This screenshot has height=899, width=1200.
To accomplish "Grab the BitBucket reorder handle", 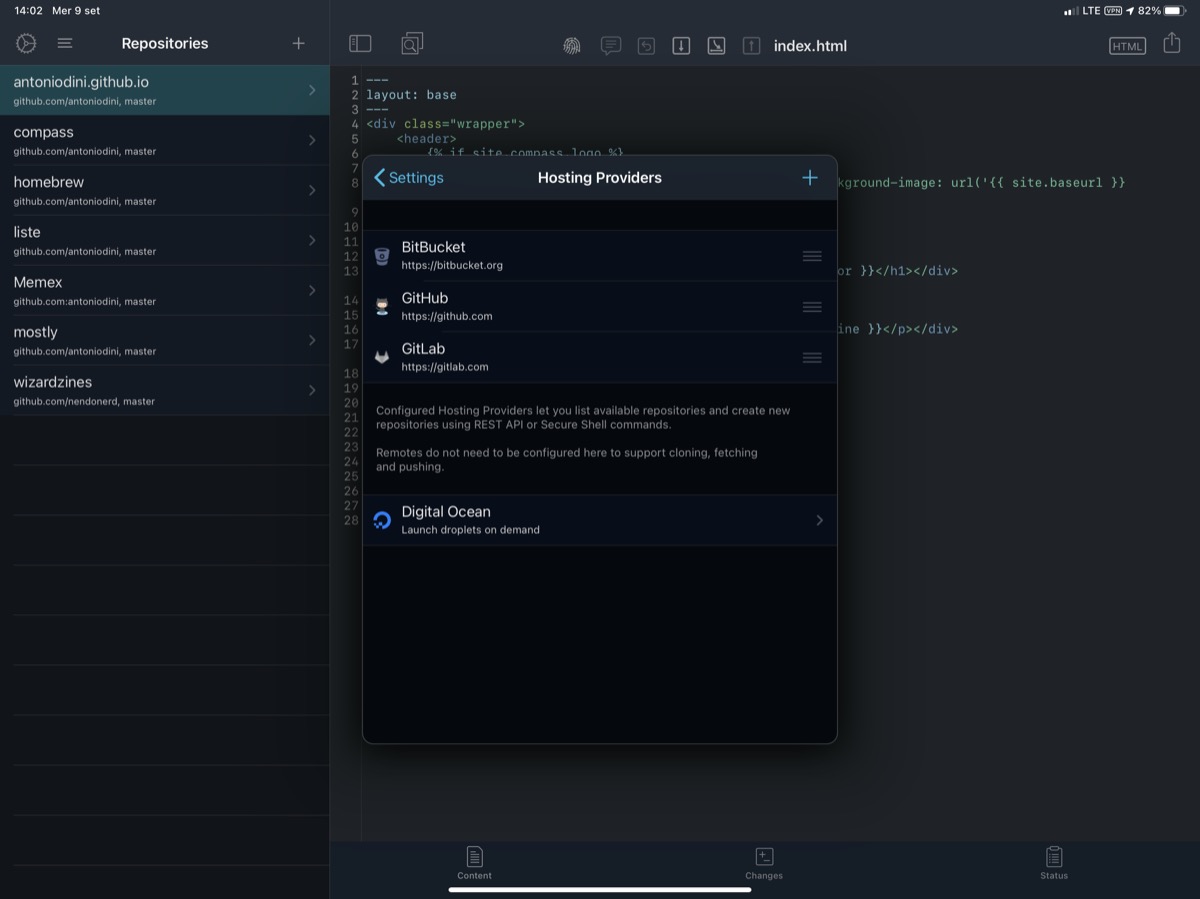I will [812, 256].
